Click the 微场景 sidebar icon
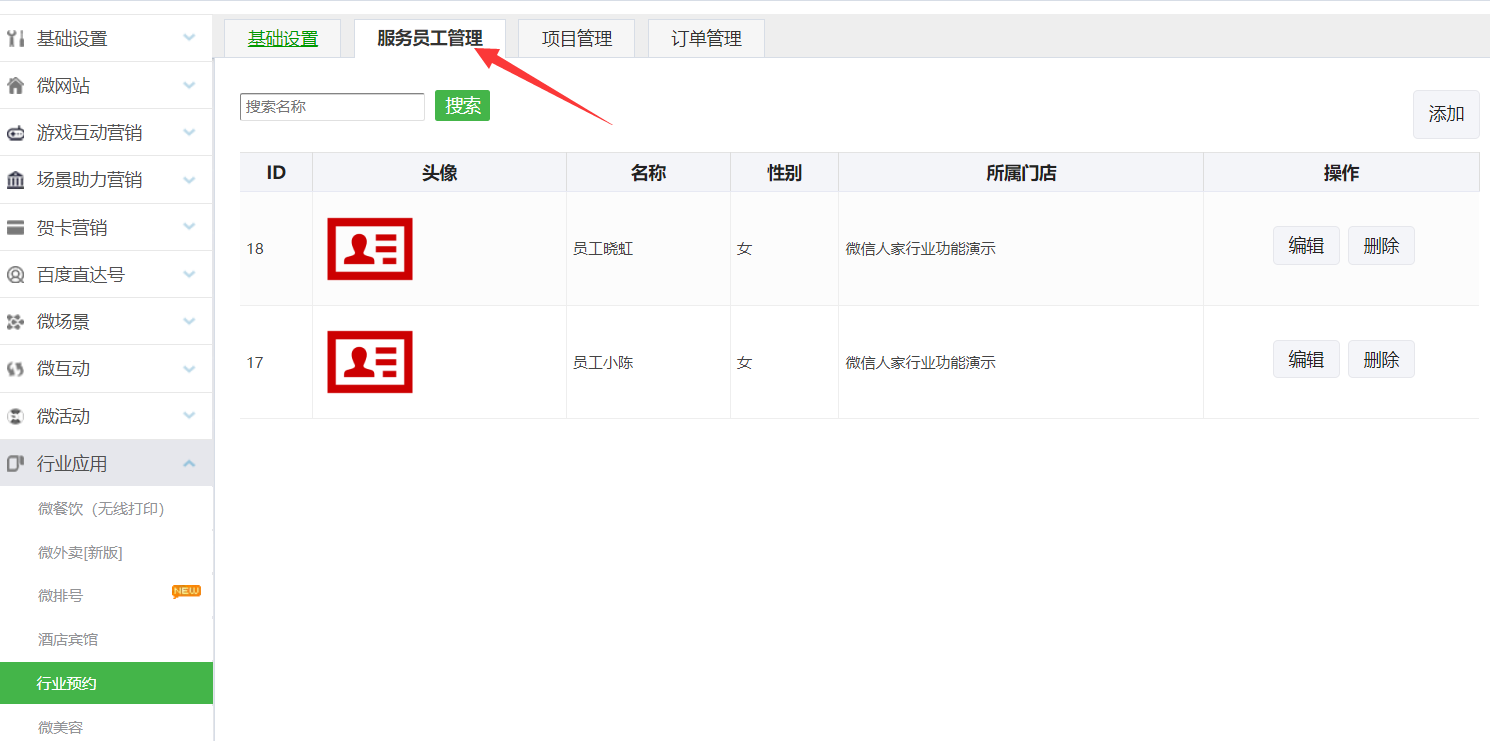The width and height of the screenshot is (1490, 741). [x=15, y=322]
